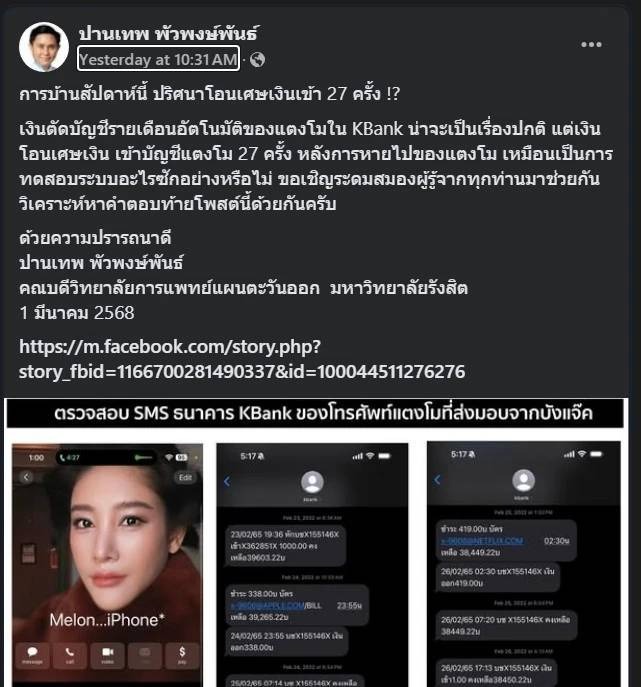641x687 pixels.
Task: Click the black KBank SMS header banner
Action: click(315, 413)
